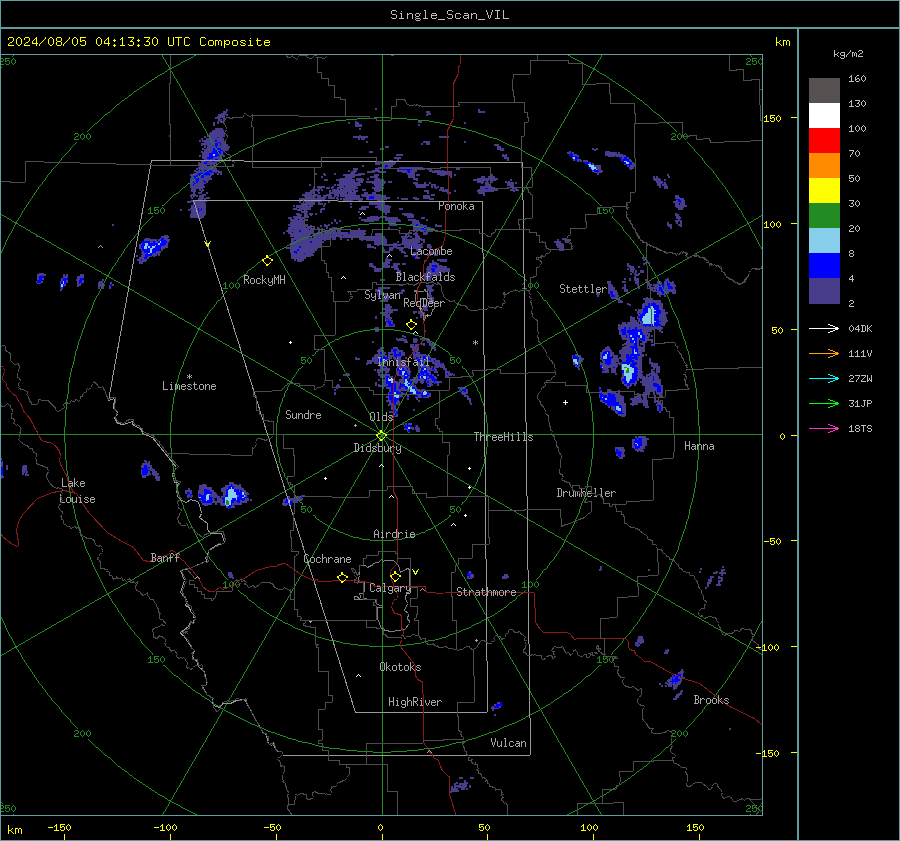
Task: Click the Cochrane town label
Action: pos(327,559)
